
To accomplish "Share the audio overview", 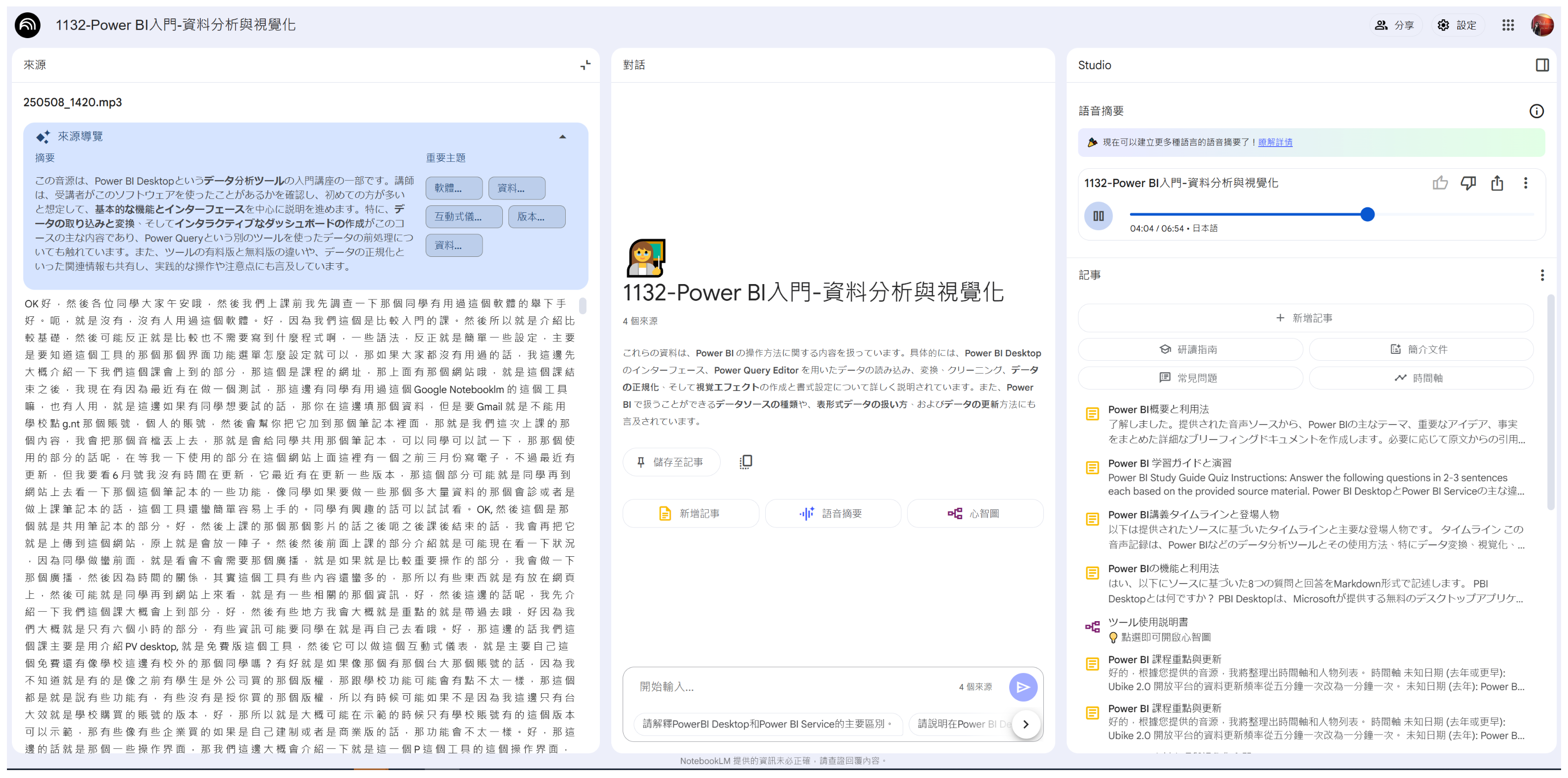I will [1497, 183].
